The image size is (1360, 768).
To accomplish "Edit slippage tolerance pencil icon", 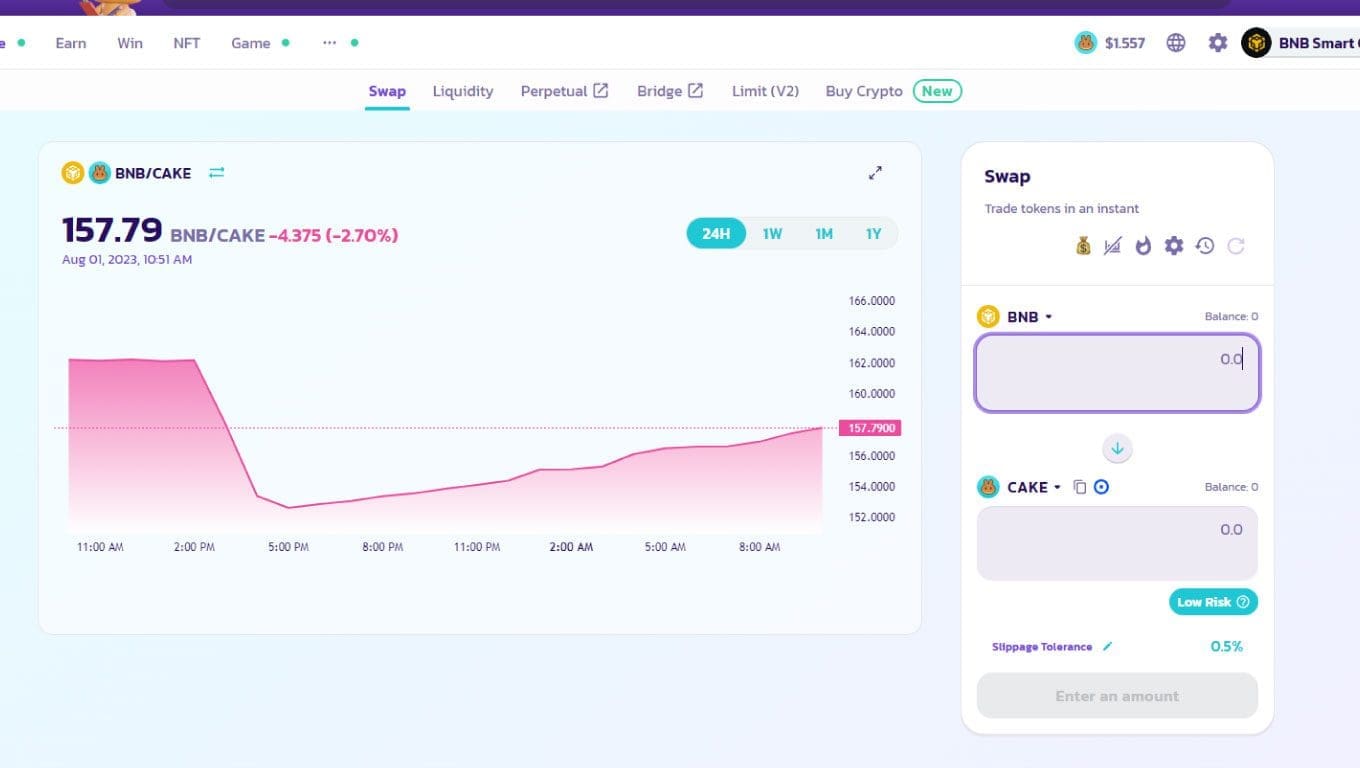I will tap(1107, 647).
